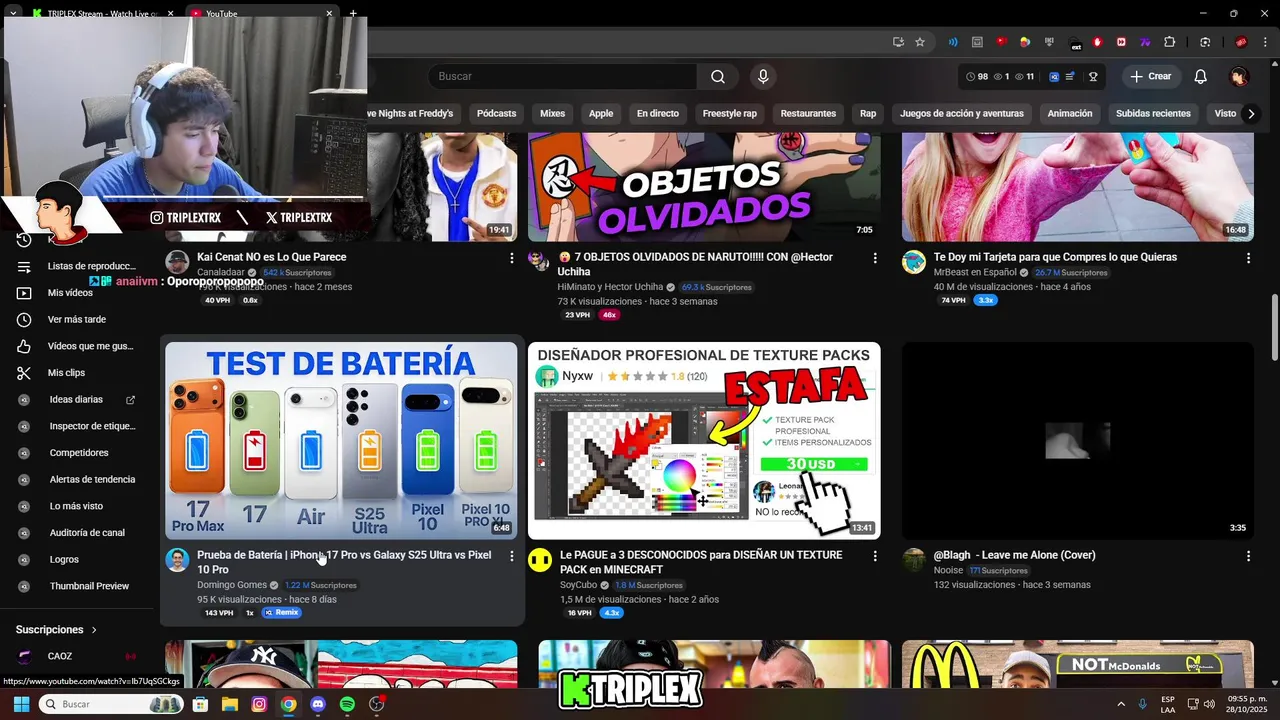Open options menu for 7 Objetos Olvidados video
Image resolution: width=1280 pixels, height=720 pixels.
pos(875,258)
